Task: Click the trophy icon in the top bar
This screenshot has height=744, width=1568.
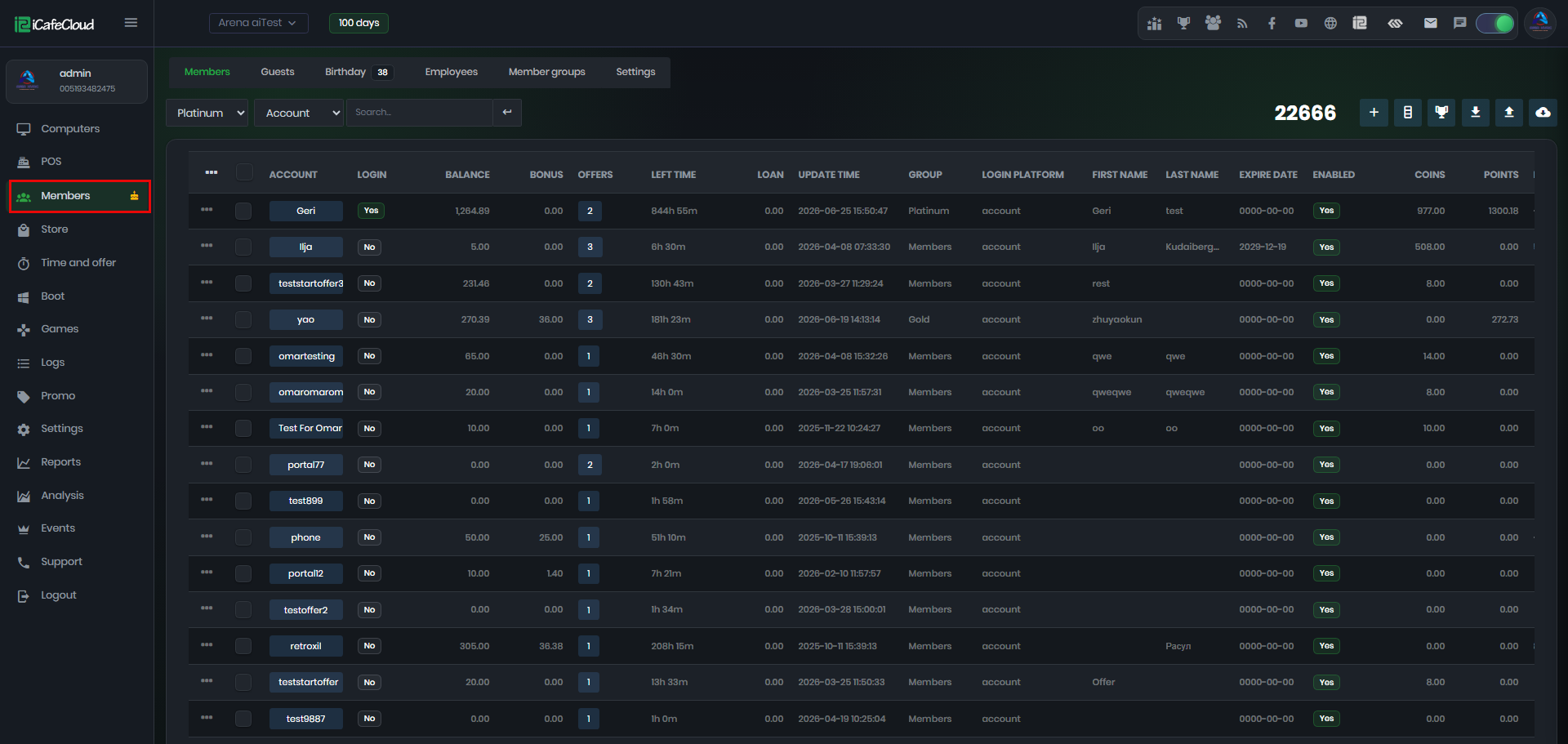Action: 1183,24
